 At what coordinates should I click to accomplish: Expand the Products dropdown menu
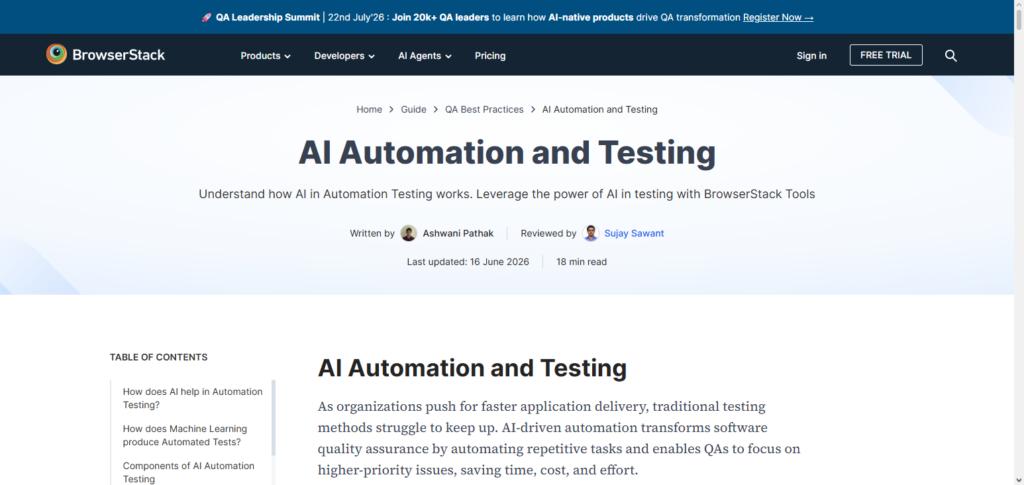pos(265,56)
